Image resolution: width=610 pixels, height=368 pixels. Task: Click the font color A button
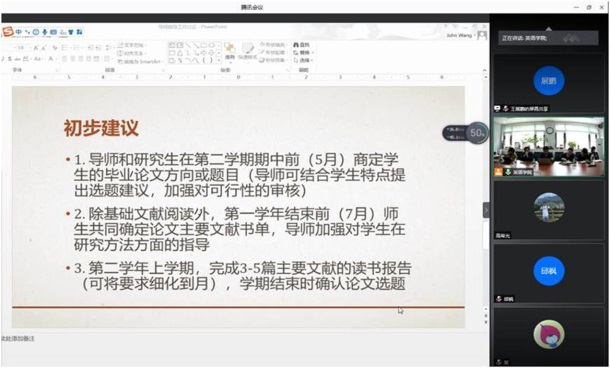(51, 59)
